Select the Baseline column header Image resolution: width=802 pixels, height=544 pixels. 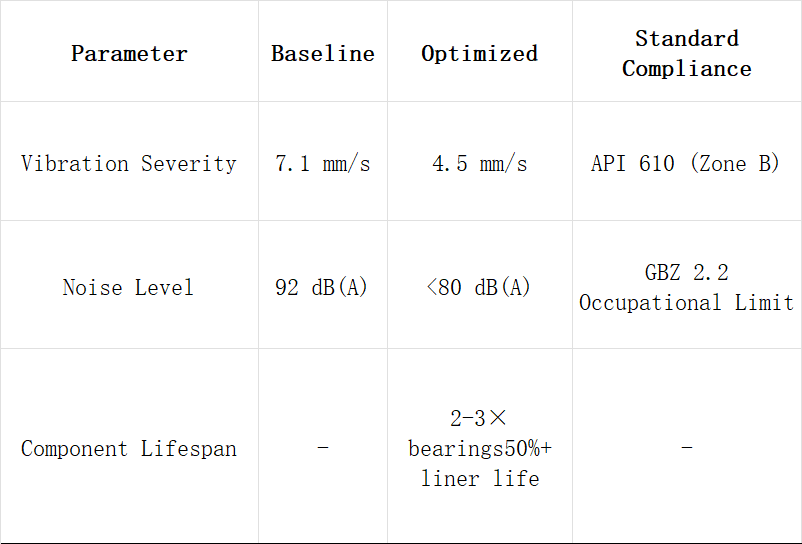click(323, 51)
